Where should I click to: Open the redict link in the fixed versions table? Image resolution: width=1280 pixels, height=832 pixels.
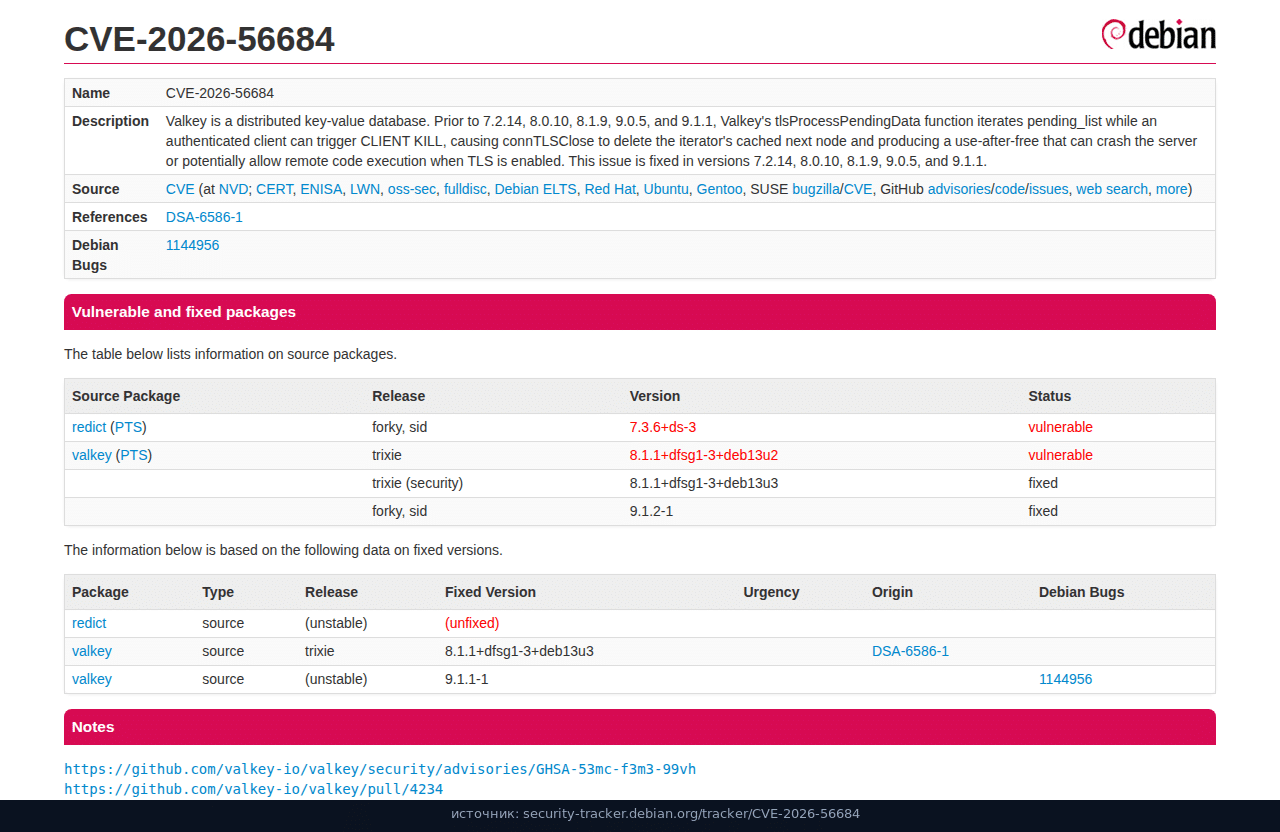click(x=89, y=623)
